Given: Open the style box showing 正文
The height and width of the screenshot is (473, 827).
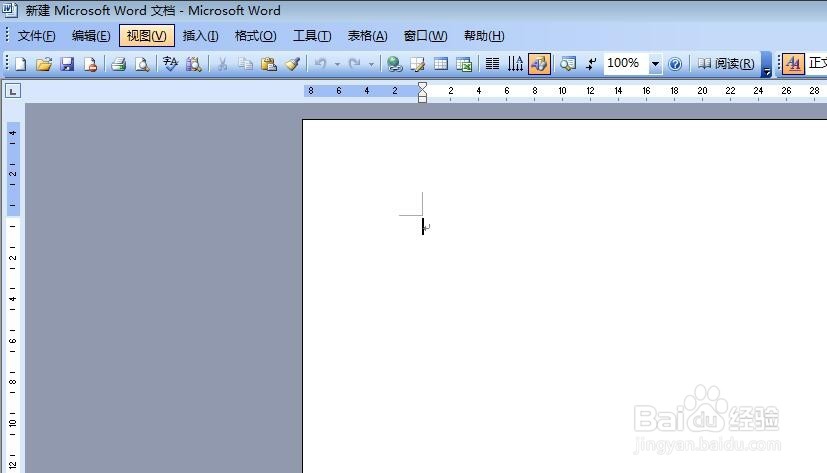Looking at the screenshot, I should (x=817, y=64).
